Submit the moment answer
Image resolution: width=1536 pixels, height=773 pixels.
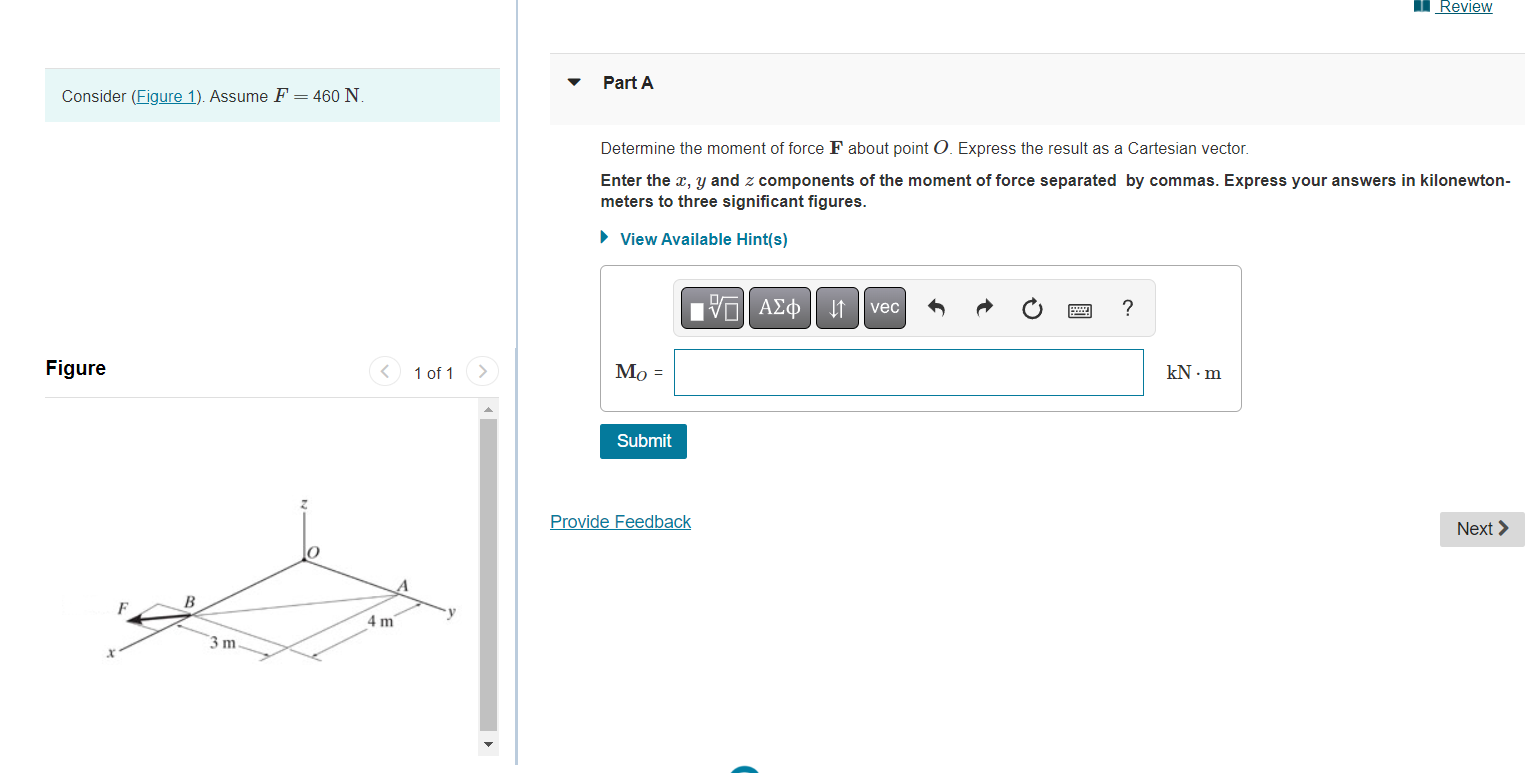click(x=643, y=441)
